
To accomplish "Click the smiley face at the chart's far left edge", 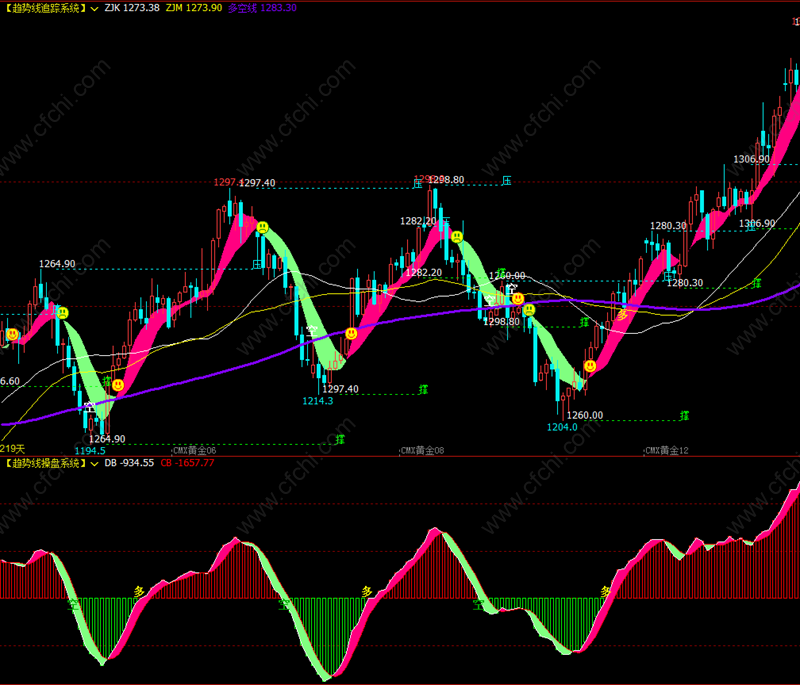I will pos(12,335).
